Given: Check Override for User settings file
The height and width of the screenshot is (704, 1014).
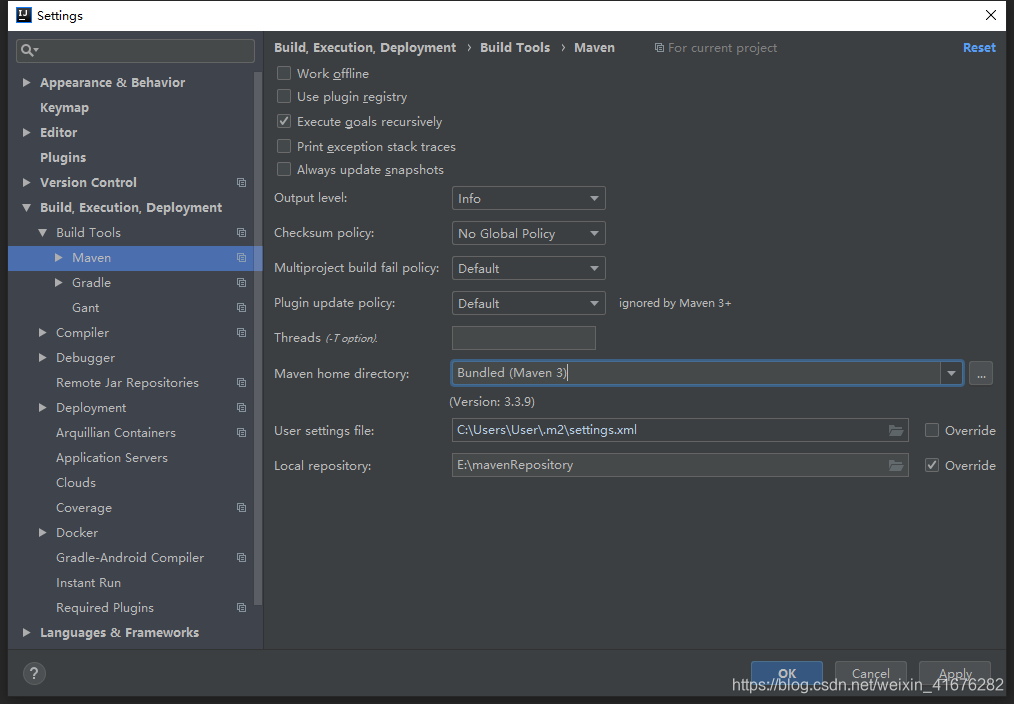Looking at the screenshot, I should pos(932,431).
